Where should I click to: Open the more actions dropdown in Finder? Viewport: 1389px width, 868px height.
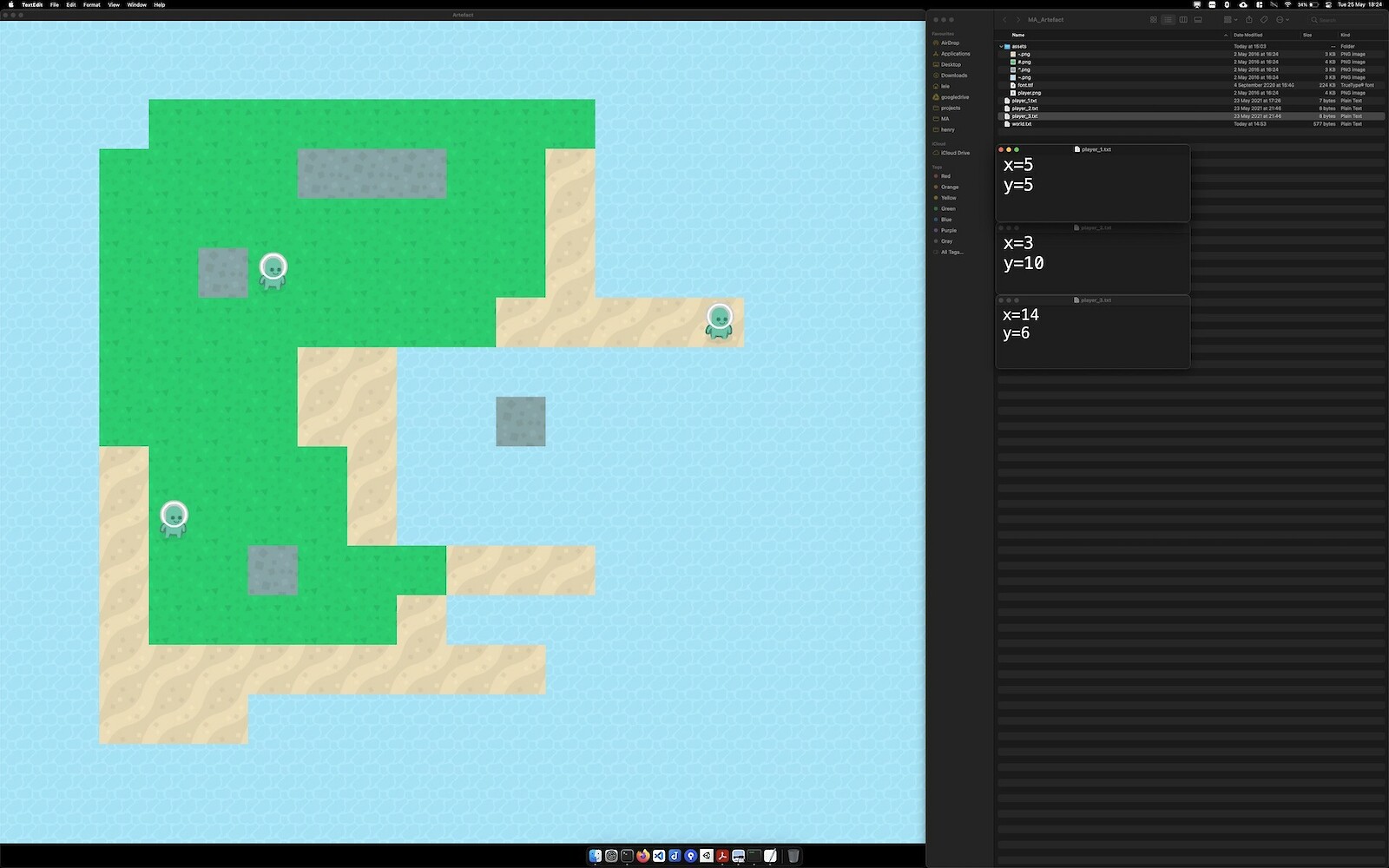pos(1282,19)
